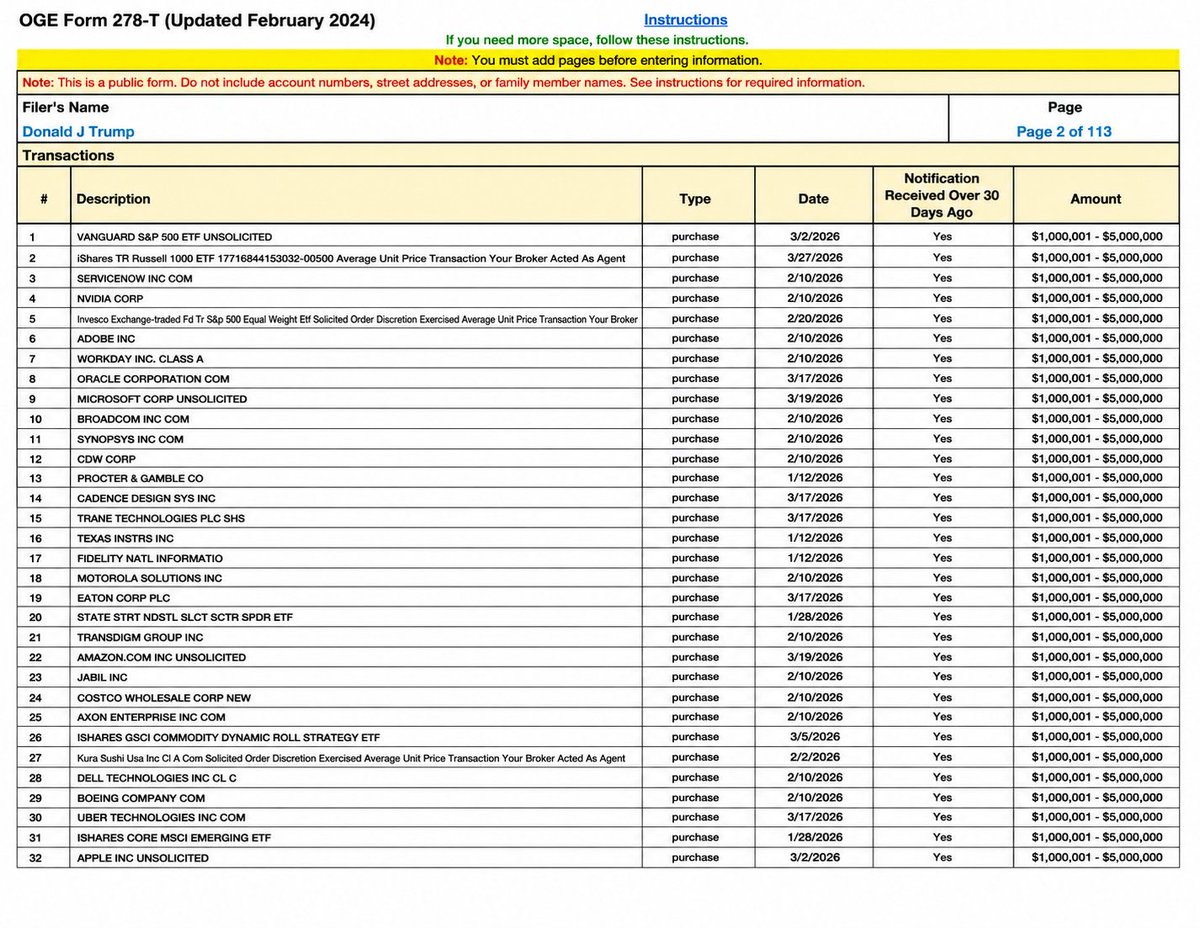Screen dimensions: 1200x928
Task: Click UBER TECHNOLOGIES INC COM description
Action: 161,817
